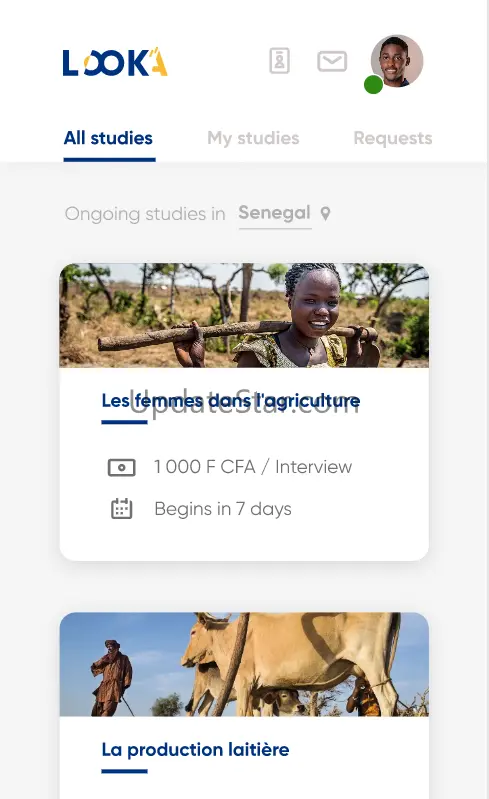This screenshot has width=489, height=799.
Task: Select the woman farmer study image
Action: point(244,315)
